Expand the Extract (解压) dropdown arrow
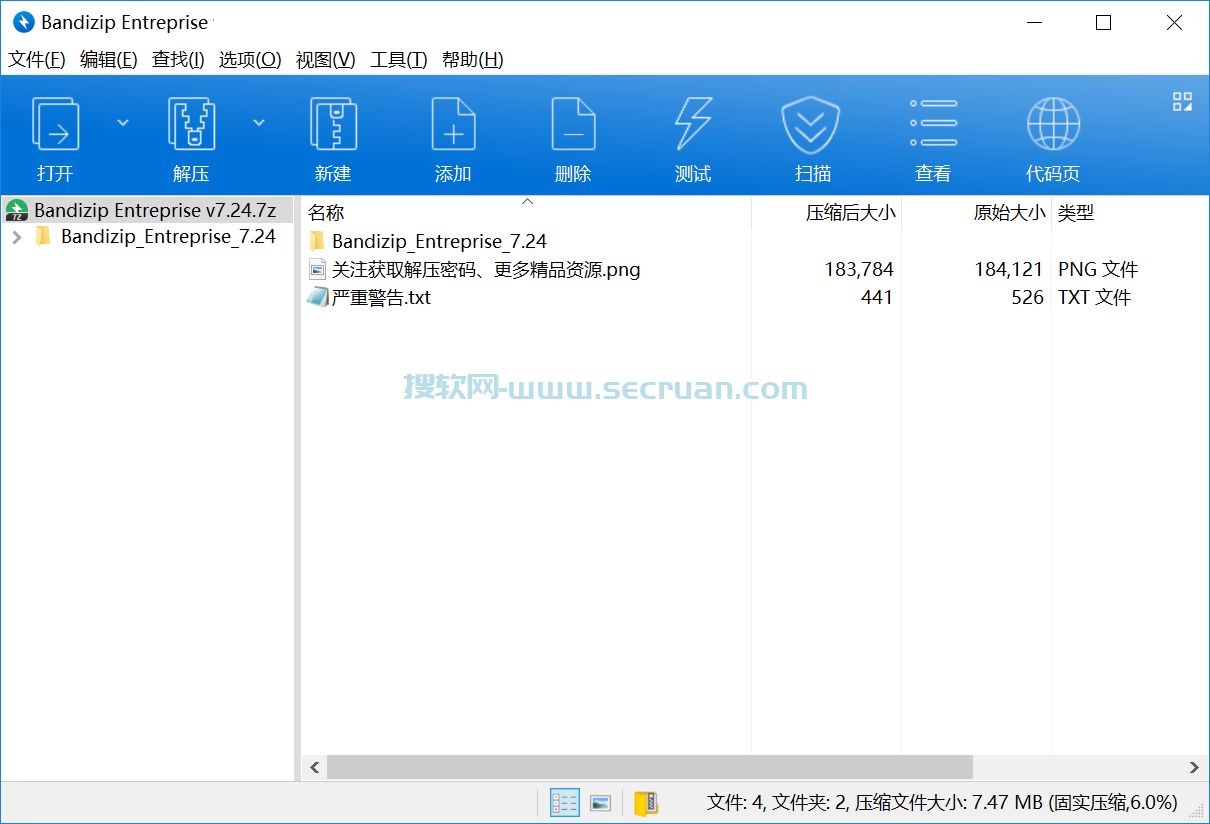Screen dimensions: 1210x824 (x=259, y=123)
